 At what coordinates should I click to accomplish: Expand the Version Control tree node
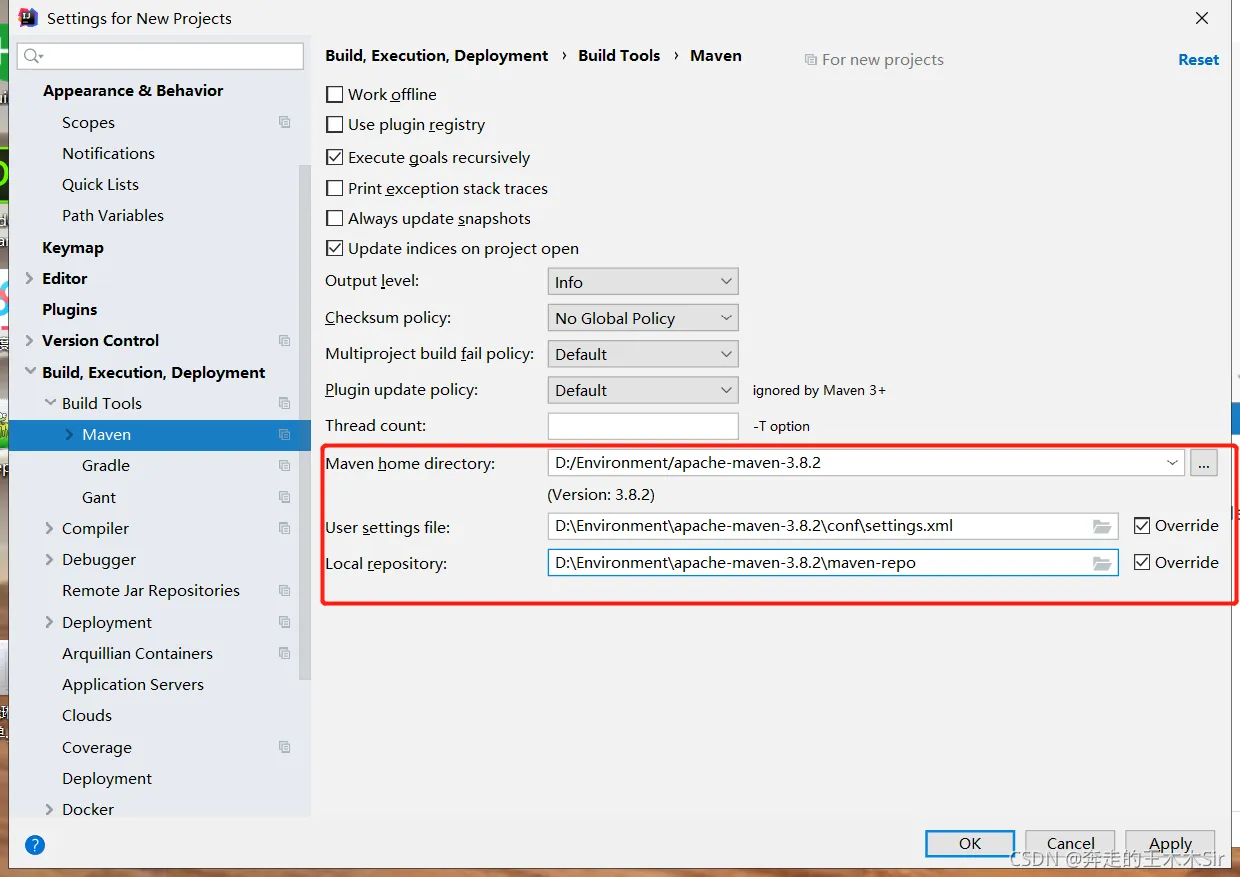tap(29, 340)
